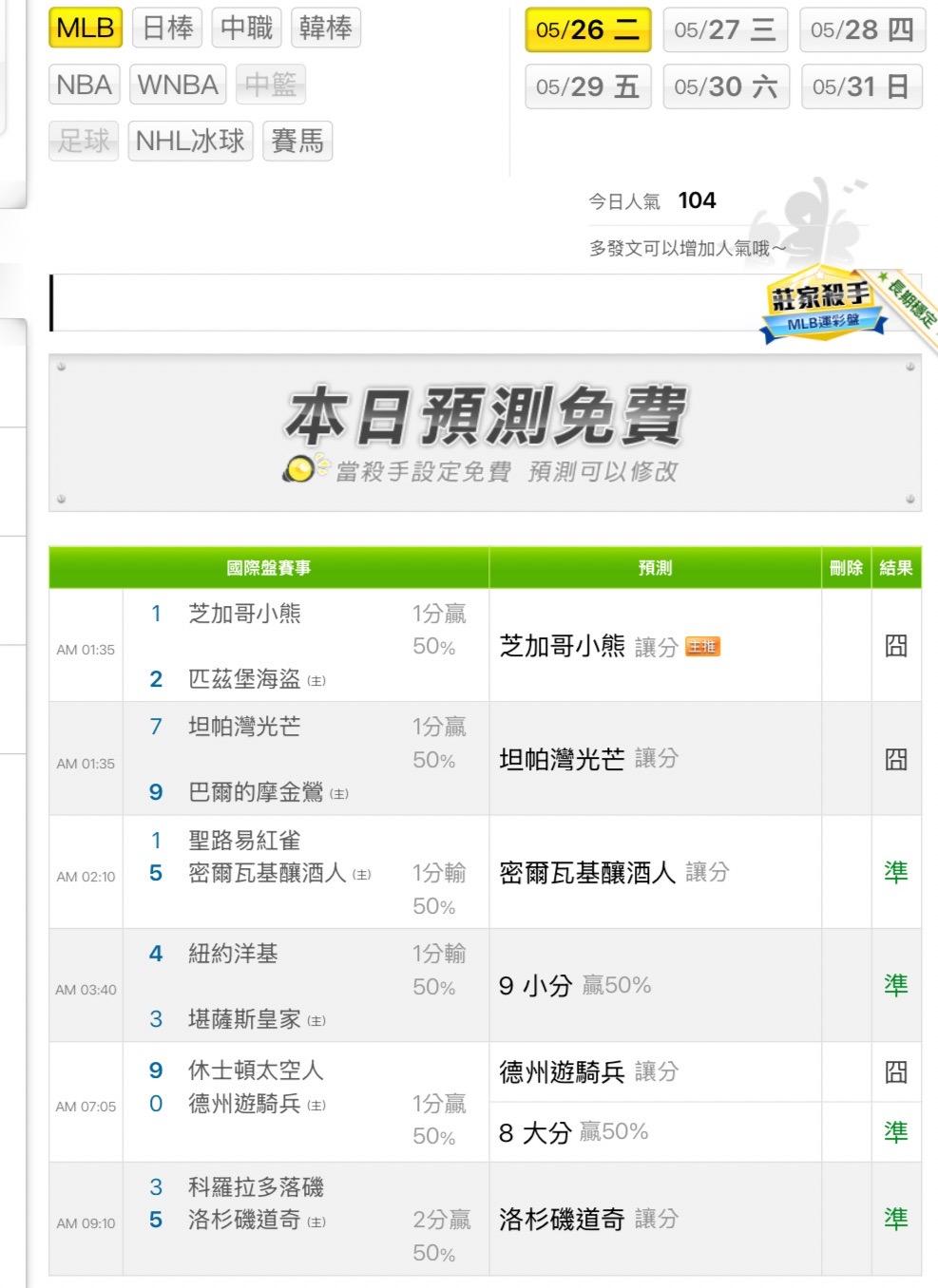The width and height of the screenshot is (938, 1288).
Task: Choose the 05/27 三 date button
Action: tap(725, 29)
